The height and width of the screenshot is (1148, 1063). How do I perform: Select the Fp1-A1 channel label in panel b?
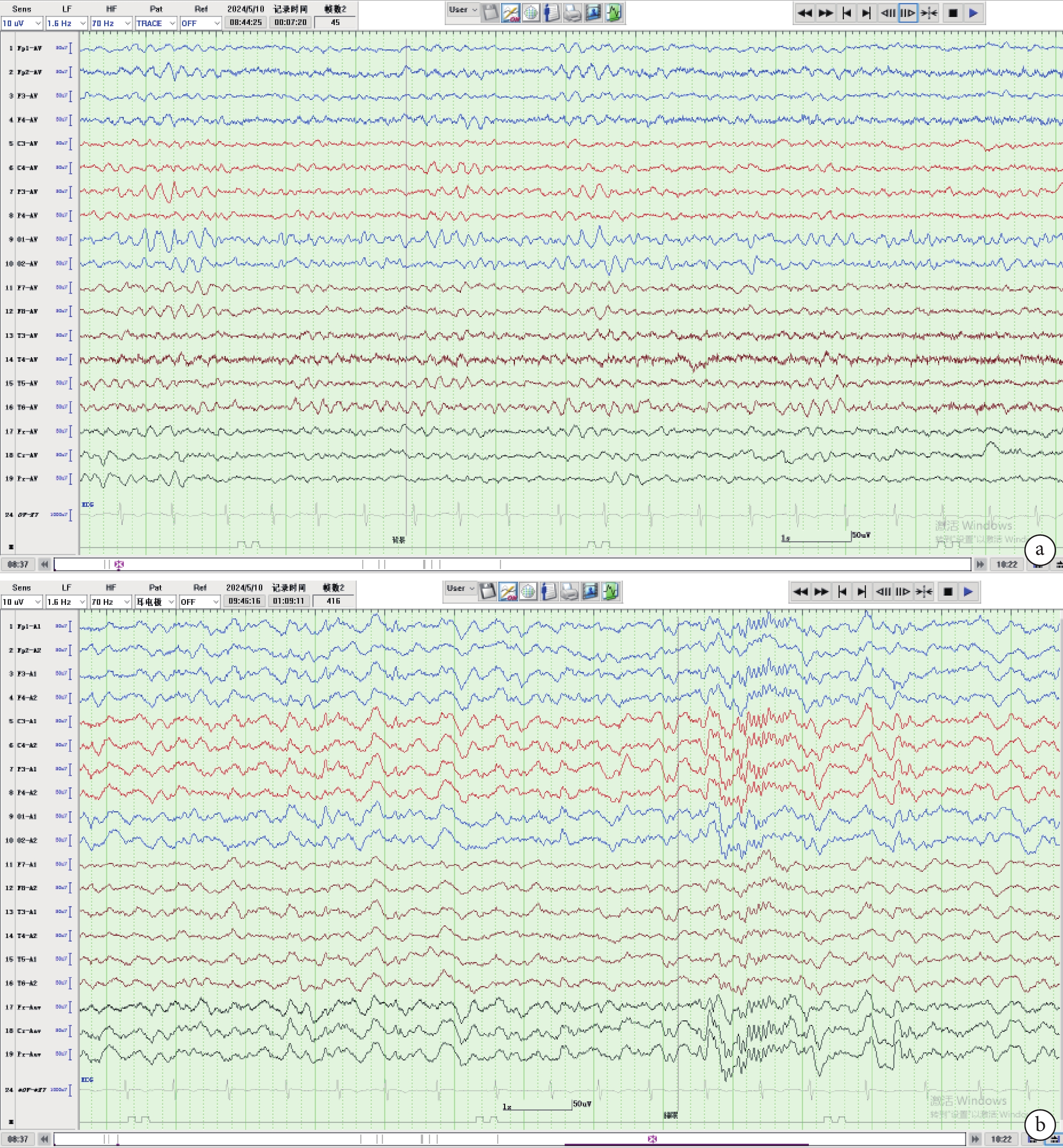pos(29,626)
